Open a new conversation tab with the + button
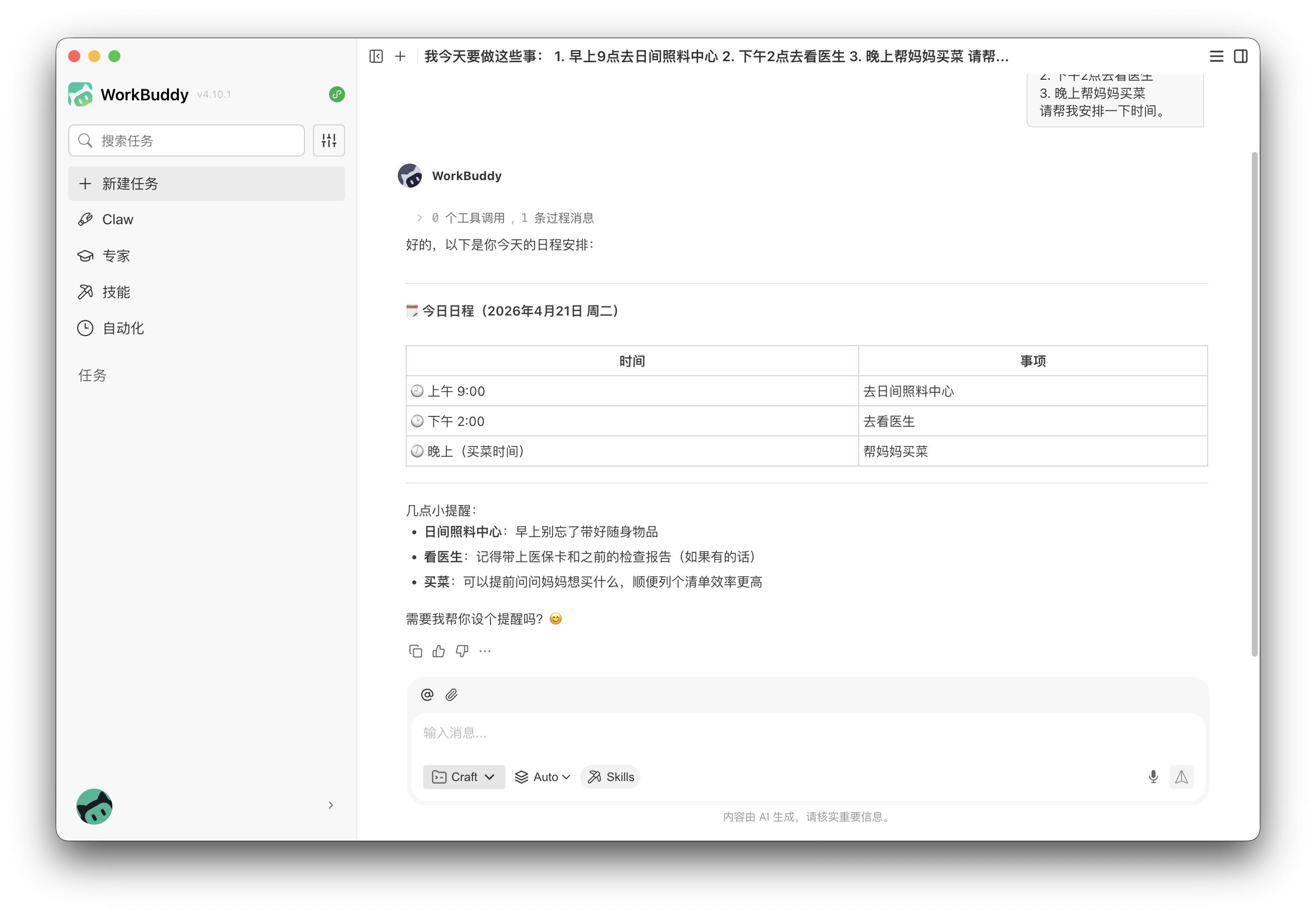Image resolution: width=1316 pixels, height=915 pixels. click(400, 56)
